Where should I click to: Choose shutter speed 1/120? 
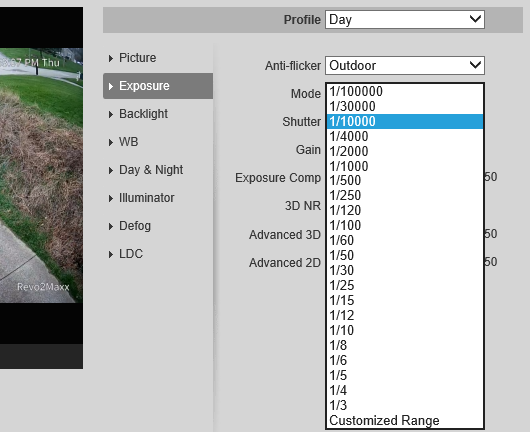(x=405, y=210)
